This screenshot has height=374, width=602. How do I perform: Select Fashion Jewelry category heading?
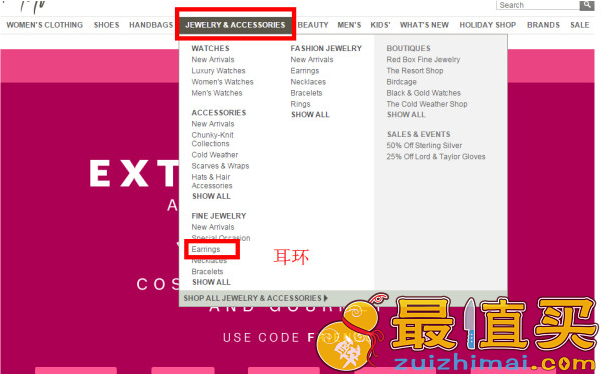(x=326, y=48)
